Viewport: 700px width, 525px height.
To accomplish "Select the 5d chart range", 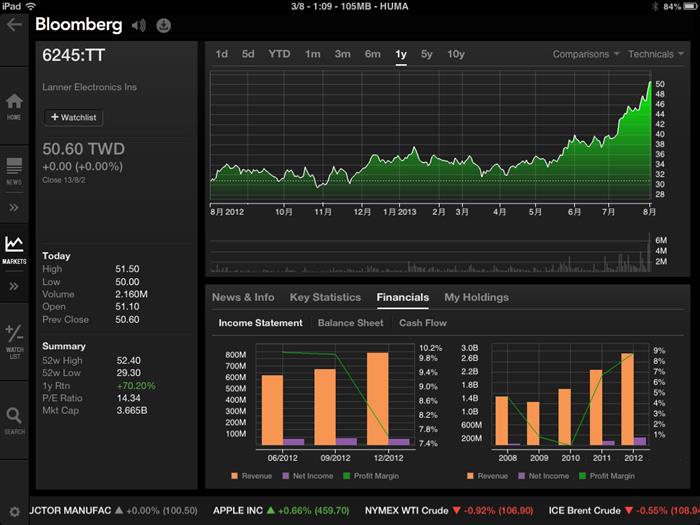I will tap(248, 54).
